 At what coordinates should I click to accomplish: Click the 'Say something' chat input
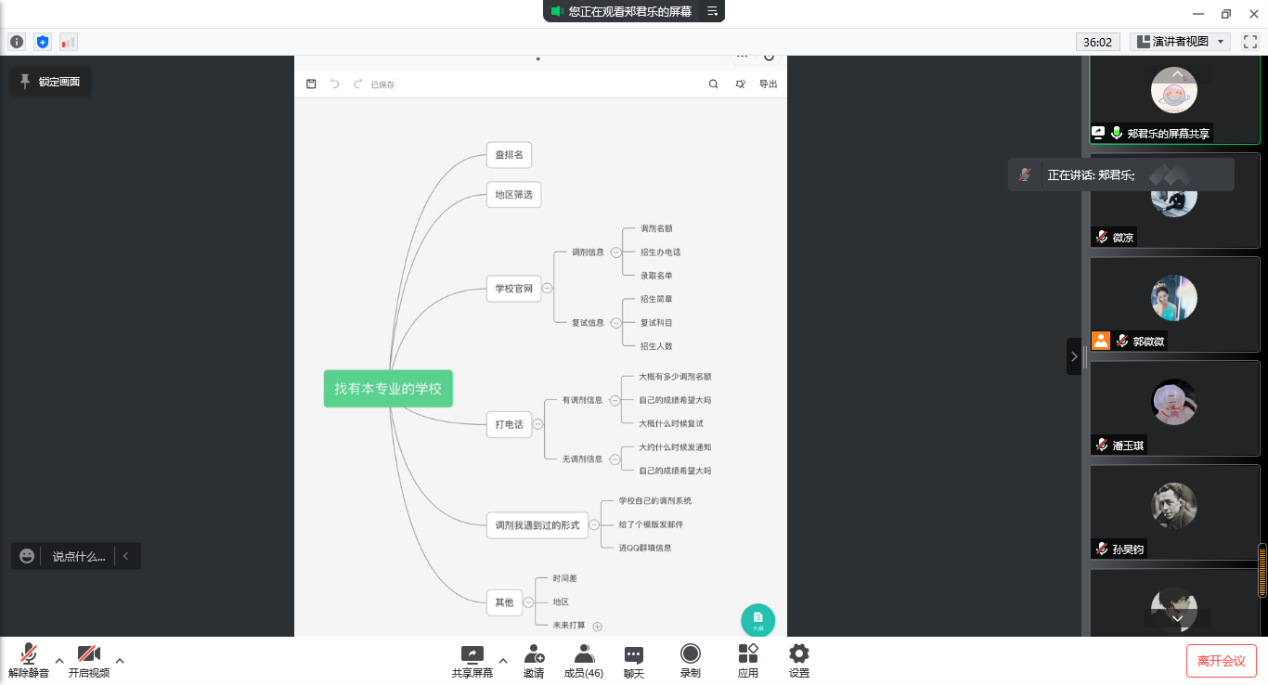[78, 556]
